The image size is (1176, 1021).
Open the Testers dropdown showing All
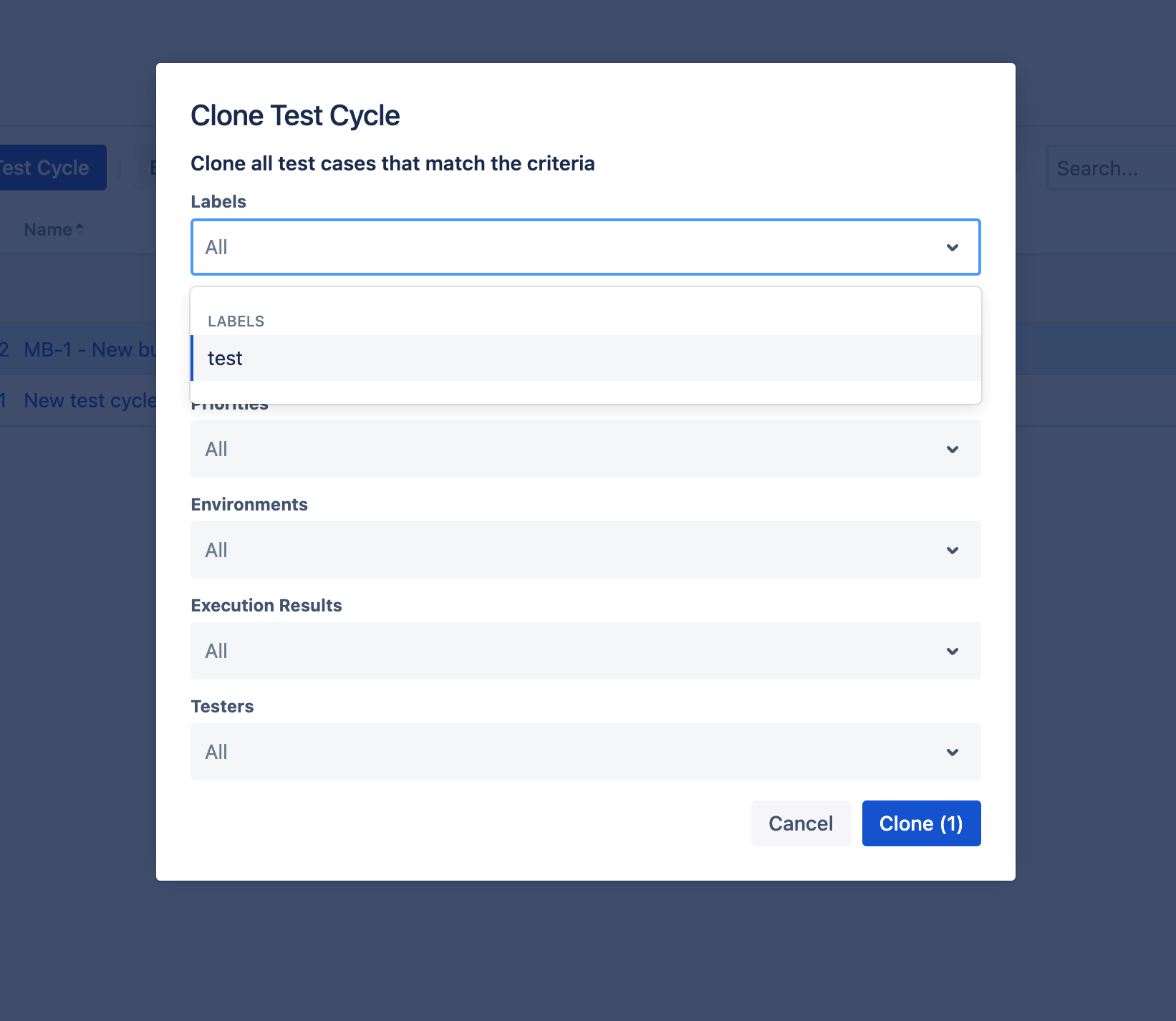pos(566,753)
